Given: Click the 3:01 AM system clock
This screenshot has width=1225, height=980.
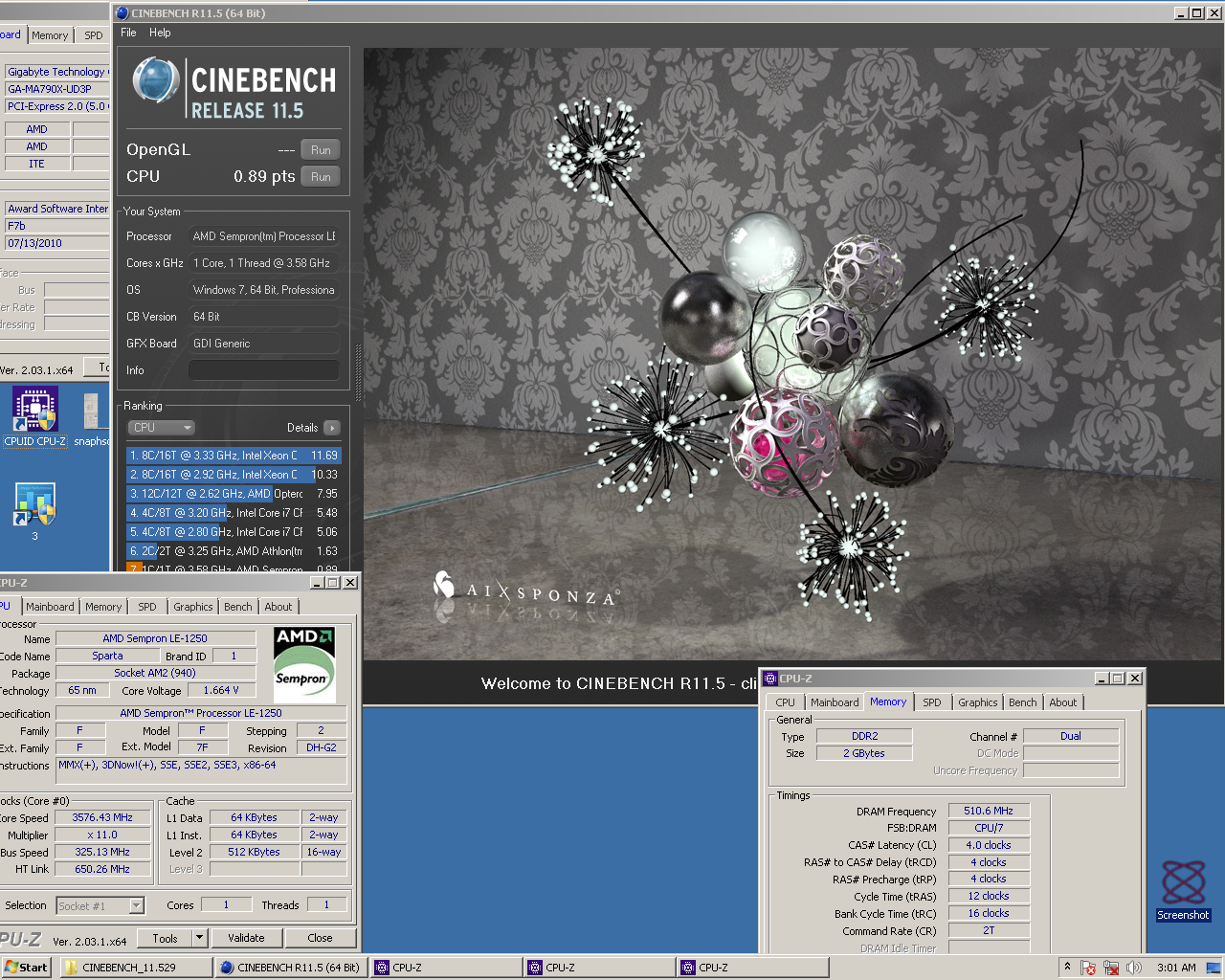Looking at the screenshot, I should (x=1176, y=968).
